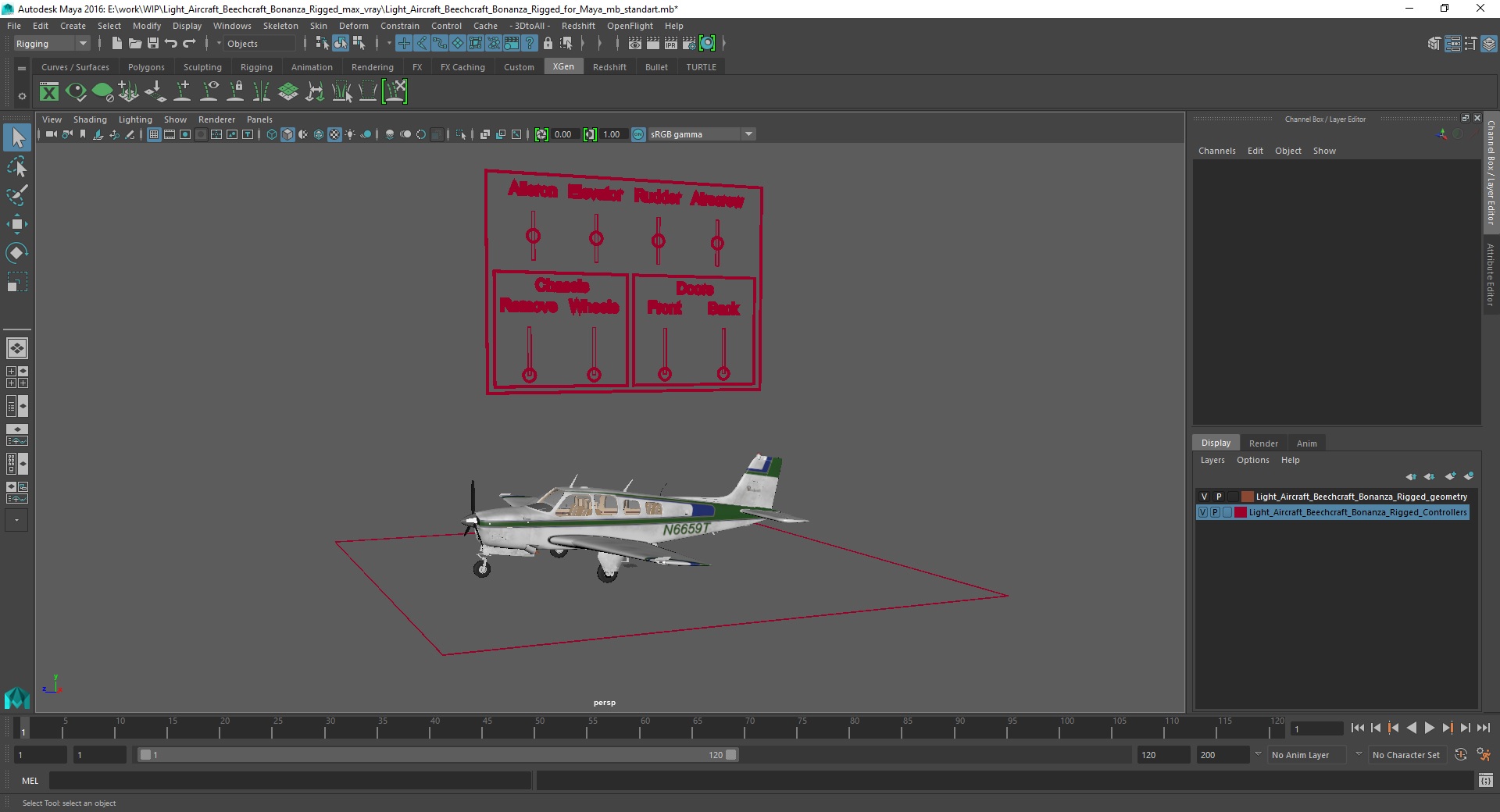Activate the Paint Selection tool
The height and width of the screenshot is (812, 1500).
click(x=17, y=195)
